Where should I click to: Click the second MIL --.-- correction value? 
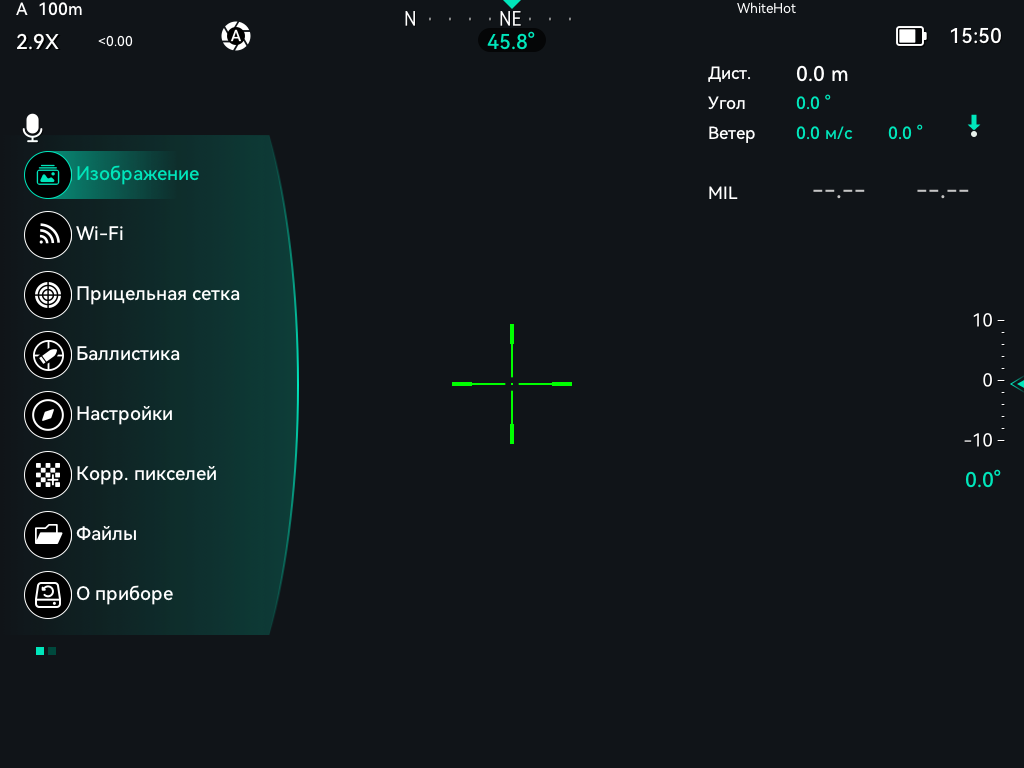pos(942,192)
